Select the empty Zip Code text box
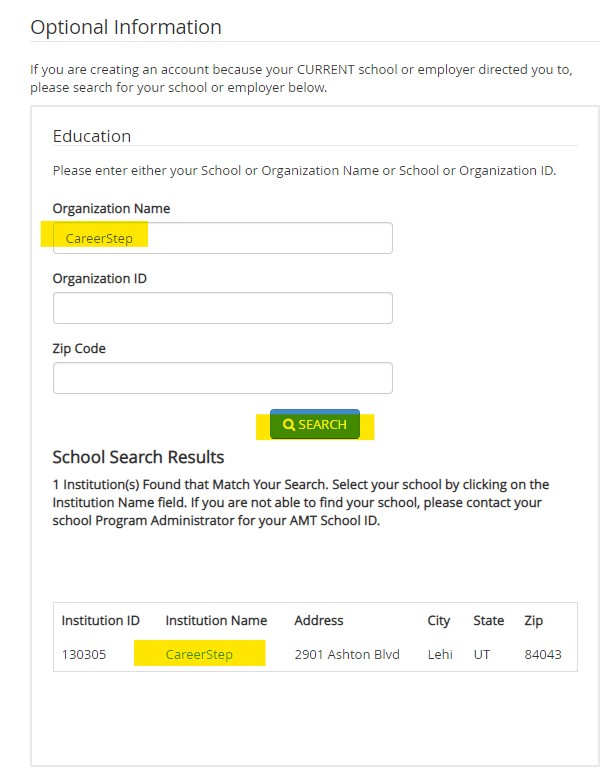Screen dimensions: 612x775 [x=222, y=378]
